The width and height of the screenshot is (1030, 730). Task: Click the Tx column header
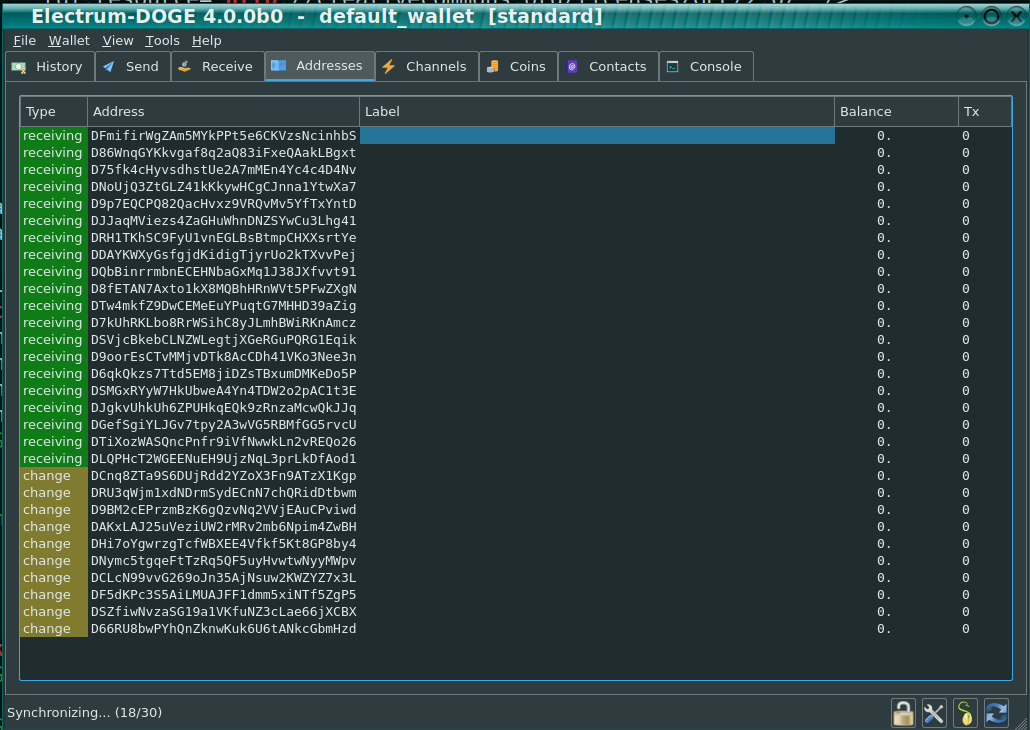point(985,112)
